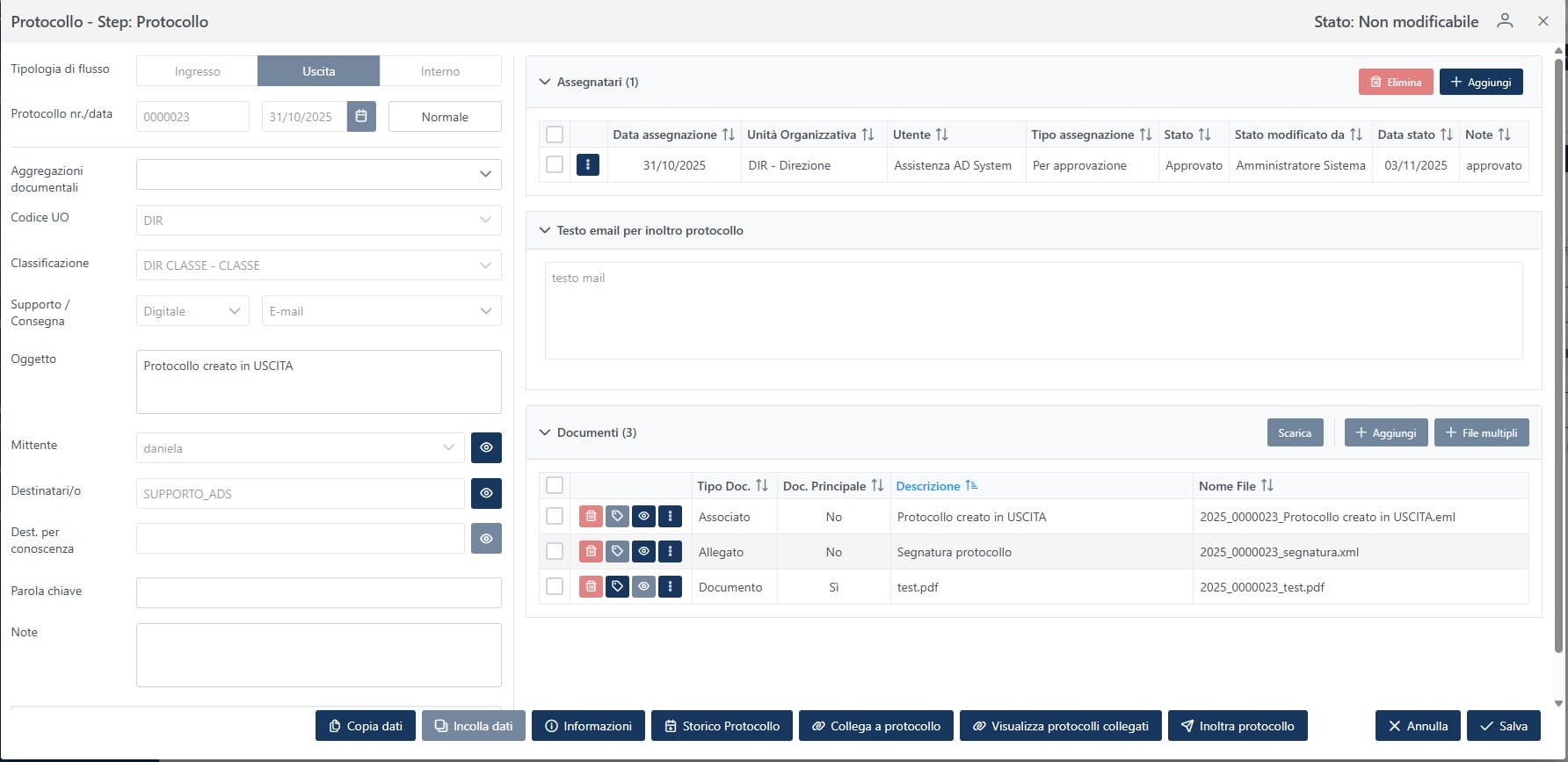The height and width of the screenshot is (762, 1568).
Task: Open three-dot menu for the assegnatari row
Action: (587, 165)
